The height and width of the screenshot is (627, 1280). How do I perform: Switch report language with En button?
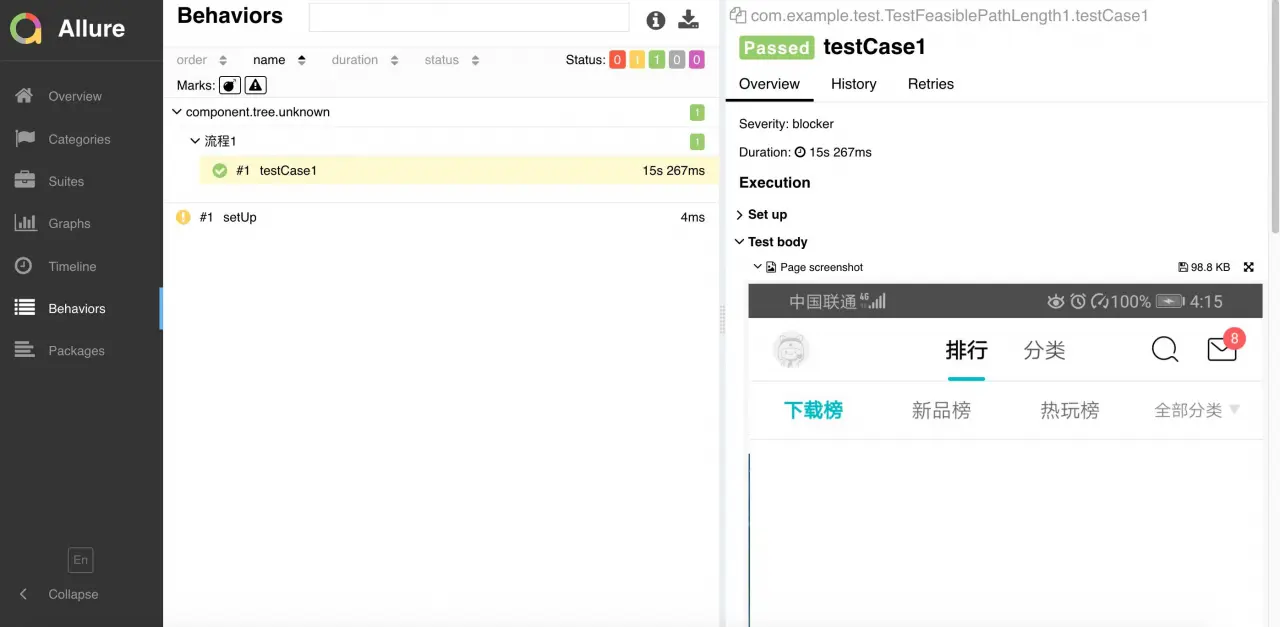tap(80, 559)
